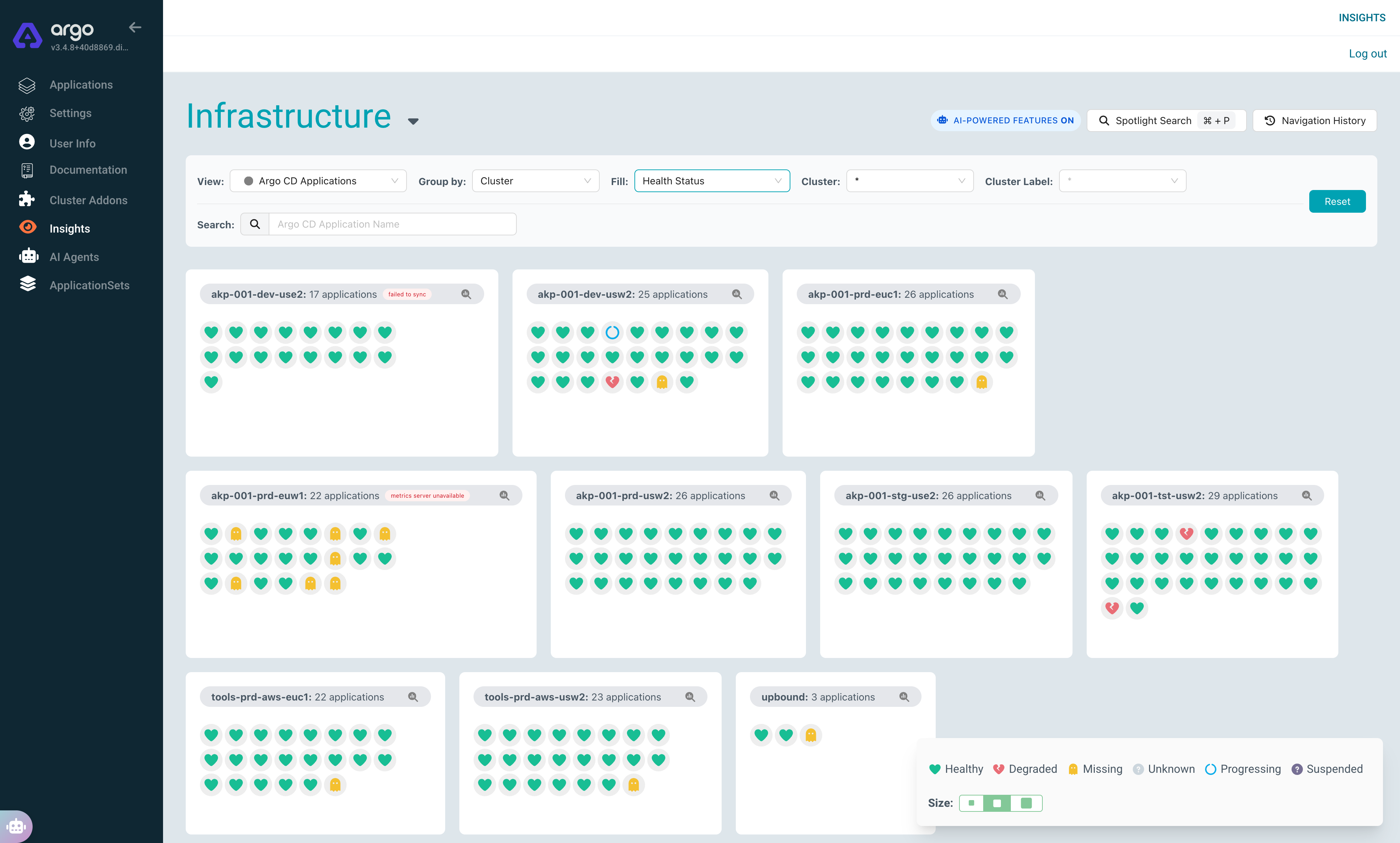This screenshot has height=843, width=1400.
Task: Select the missing ghost app in tools-prd-aws-euc1
Action: pyautogui.click(x=335, y=785)
